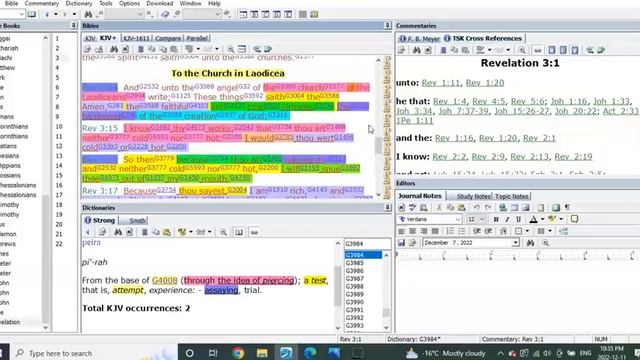Center align text in Editors toolbar

click(413, 231)
